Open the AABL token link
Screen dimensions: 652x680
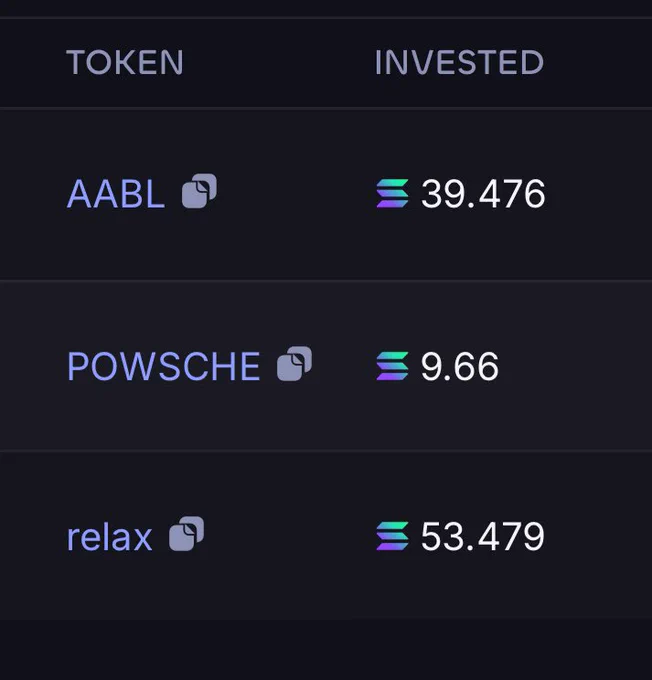click(x=116, y=194)
